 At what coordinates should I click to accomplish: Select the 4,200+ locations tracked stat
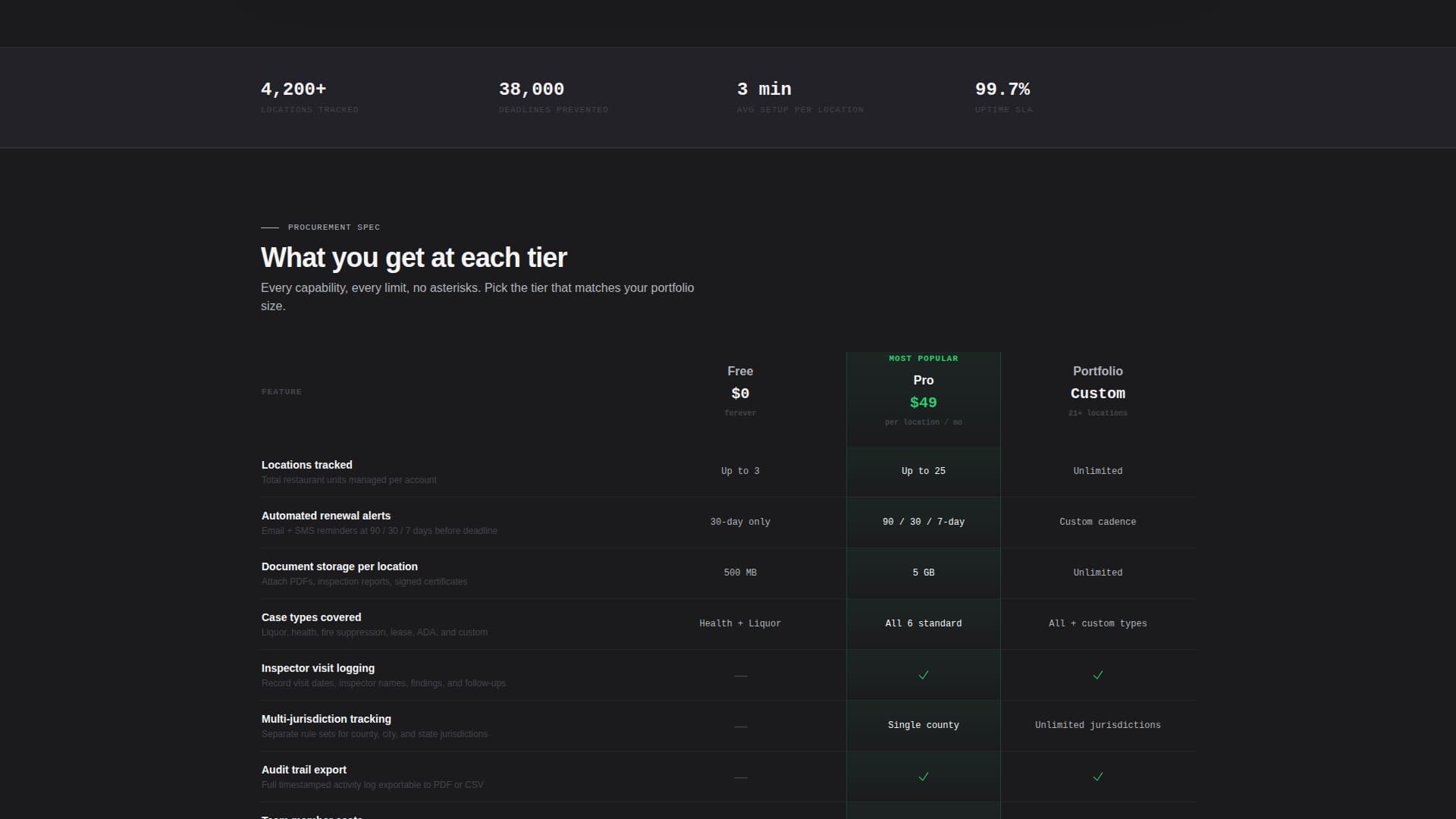293,89
